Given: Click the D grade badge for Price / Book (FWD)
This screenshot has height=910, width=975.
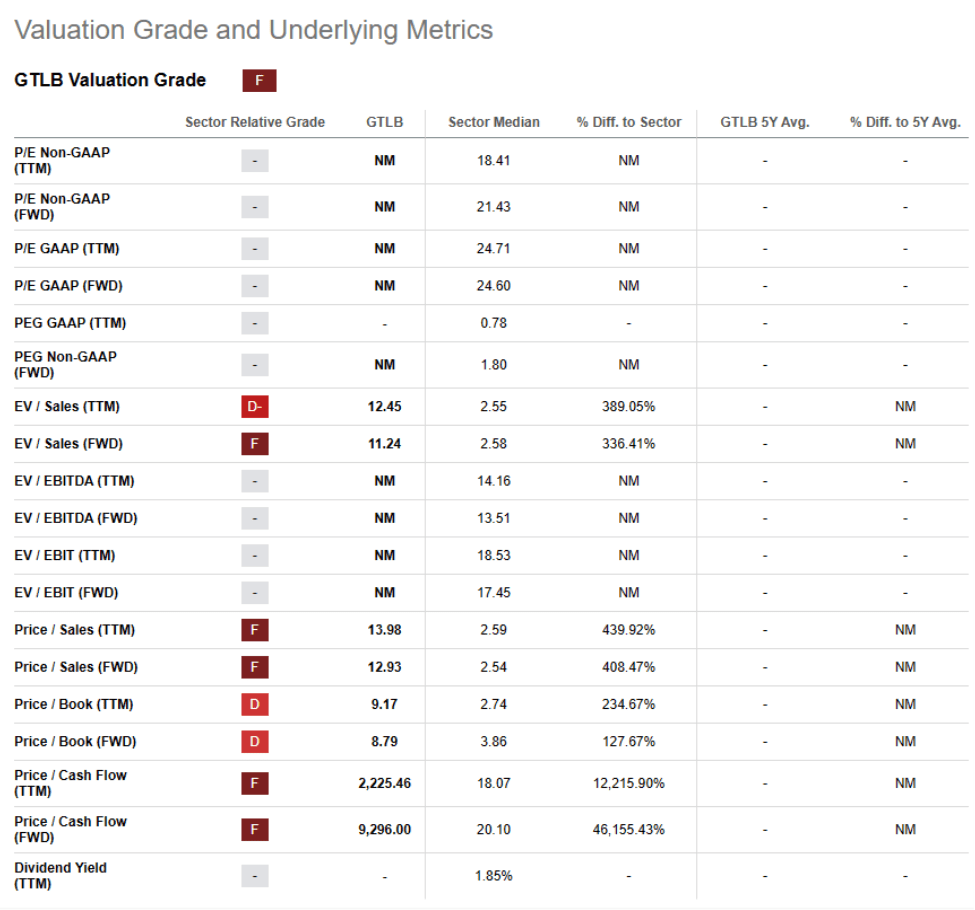Looking at the screenshot, I should point(255,742).
